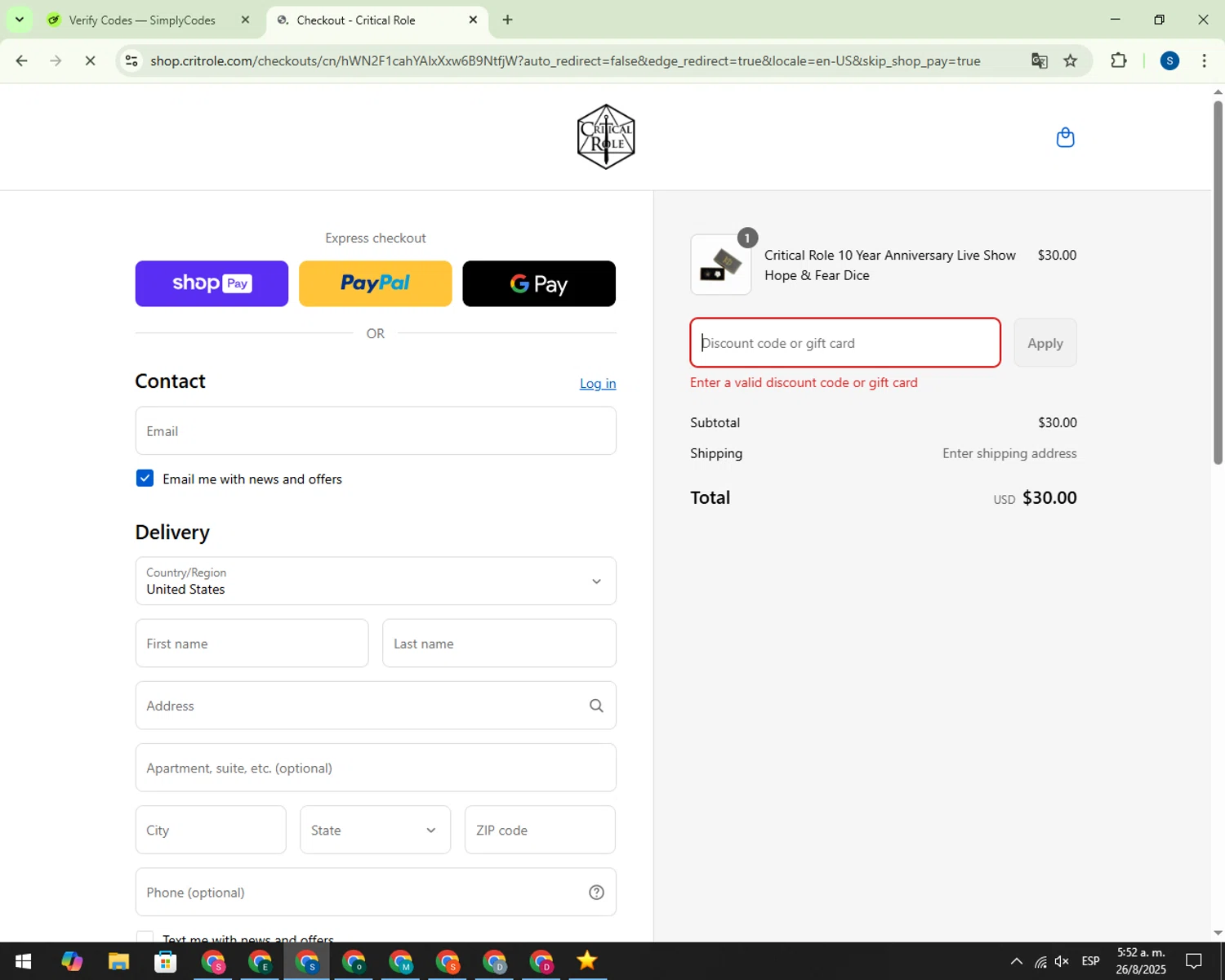Open a new browser tab

[x=508, y=20]
